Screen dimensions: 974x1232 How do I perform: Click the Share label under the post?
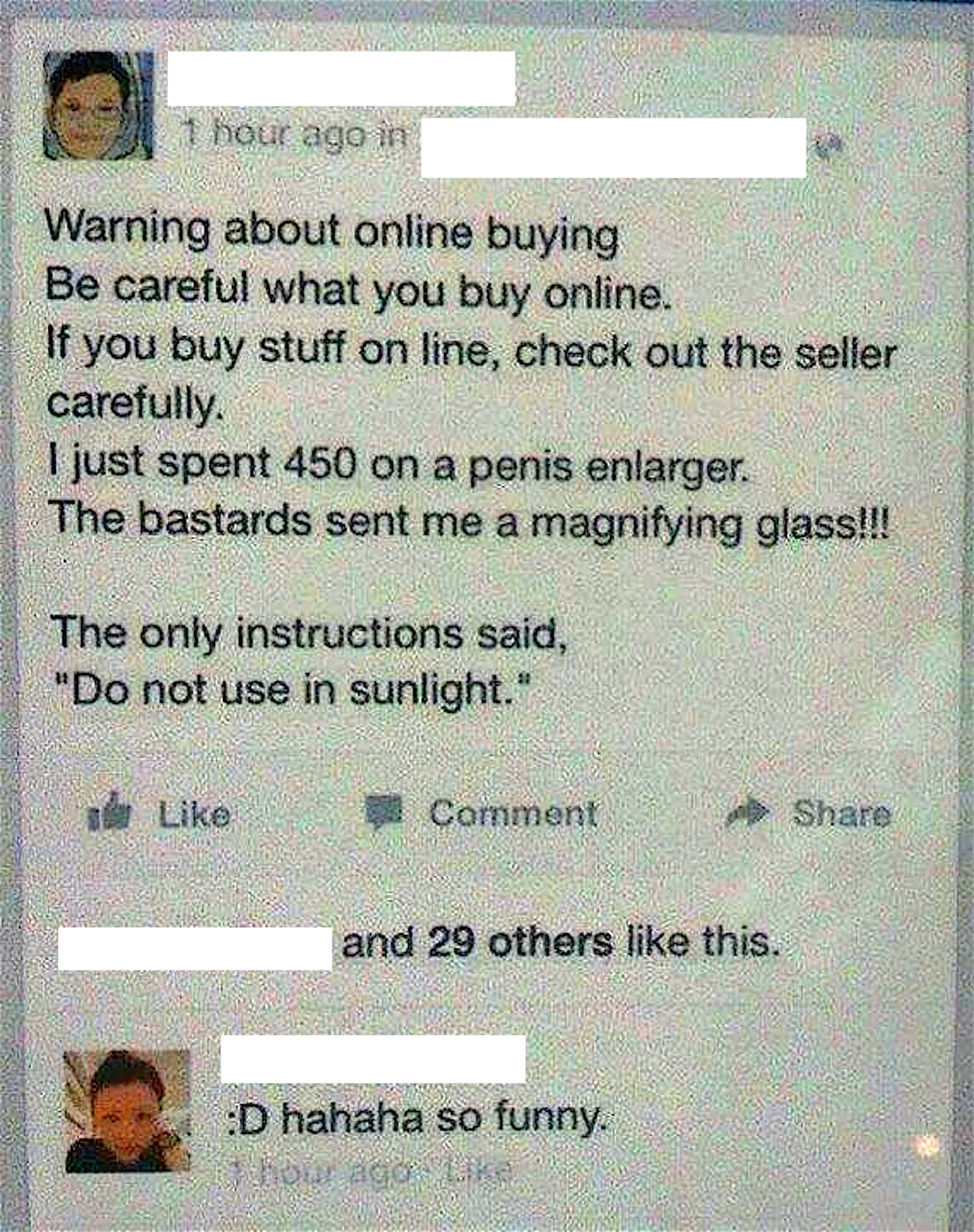click(841, 814)
